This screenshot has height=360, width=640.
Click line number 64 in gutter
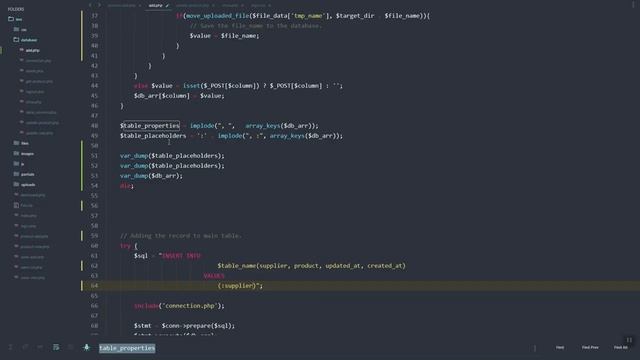94,286
